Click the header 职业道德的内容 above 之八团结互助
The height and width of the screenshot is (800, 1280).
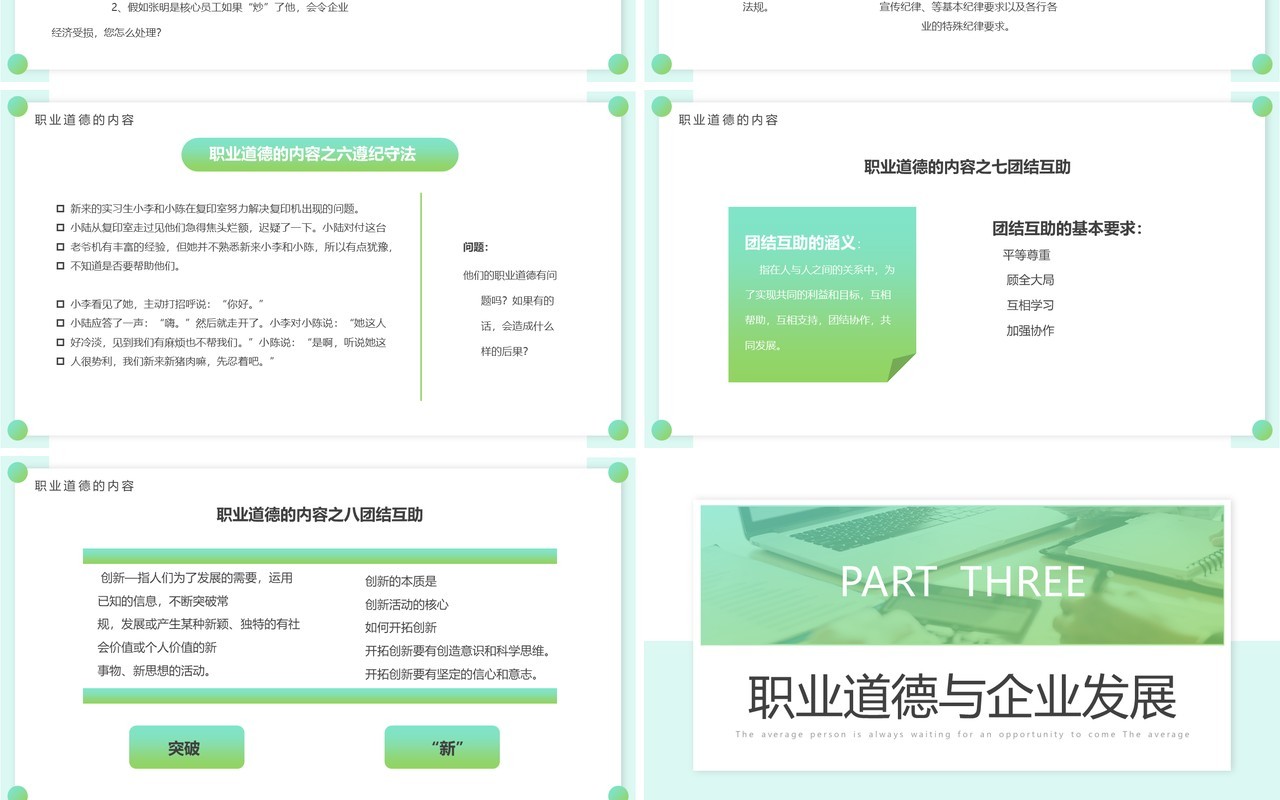pyautogui.click(x=84, y=486)
